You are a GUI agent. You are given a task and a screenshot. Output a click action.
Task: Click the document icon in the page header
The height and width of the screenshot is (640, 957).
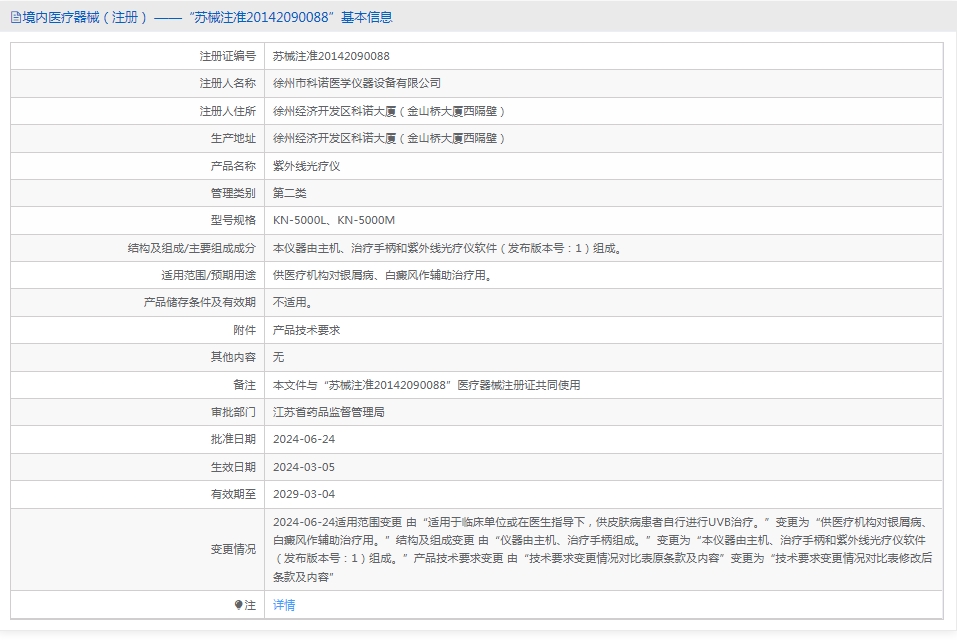(16, 18)
